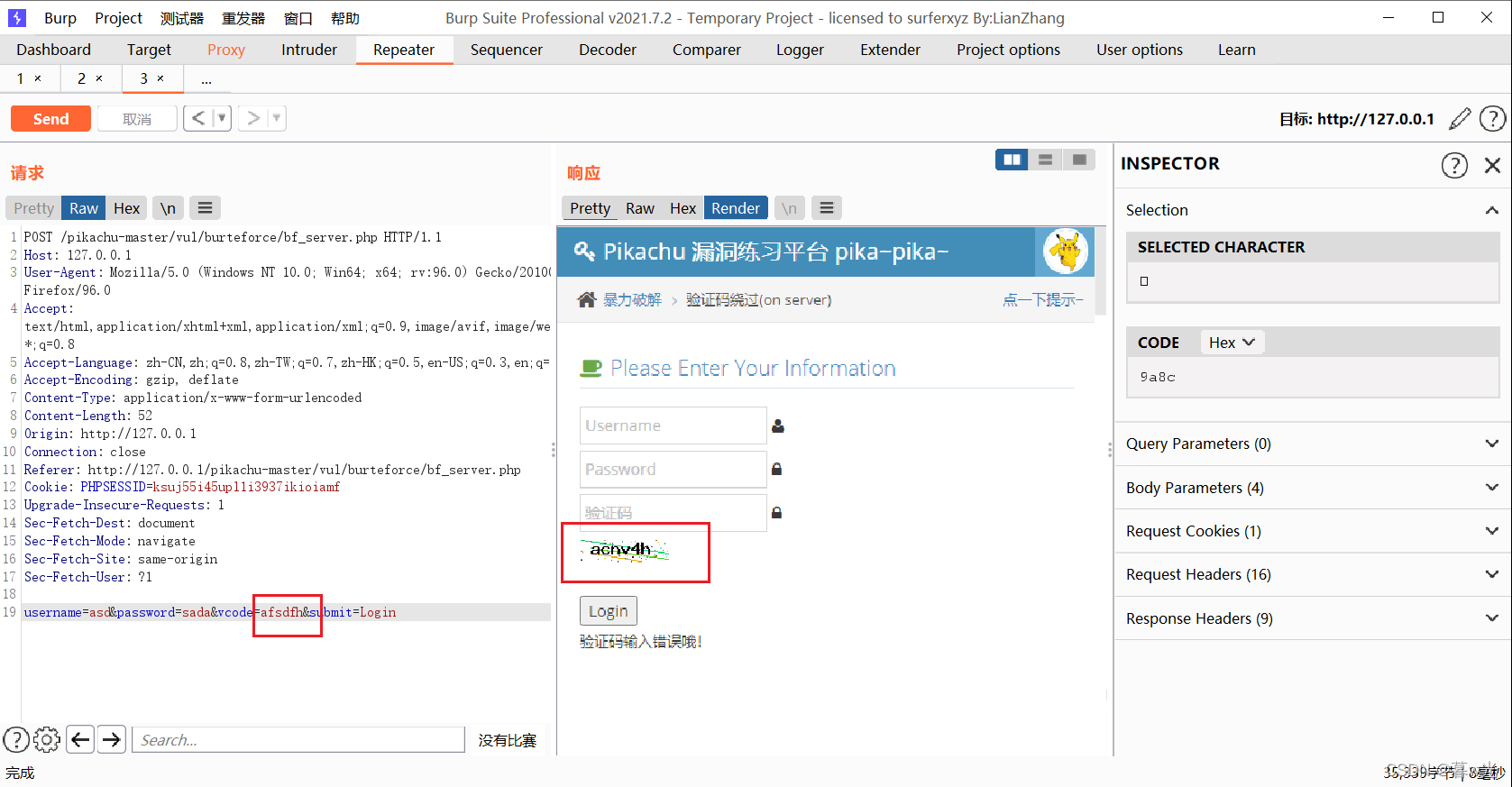Image resolution: width=1512 pixels, height=787 pixels.
Task: Open the Project options tab
Action: click(x=1008, y=50)
